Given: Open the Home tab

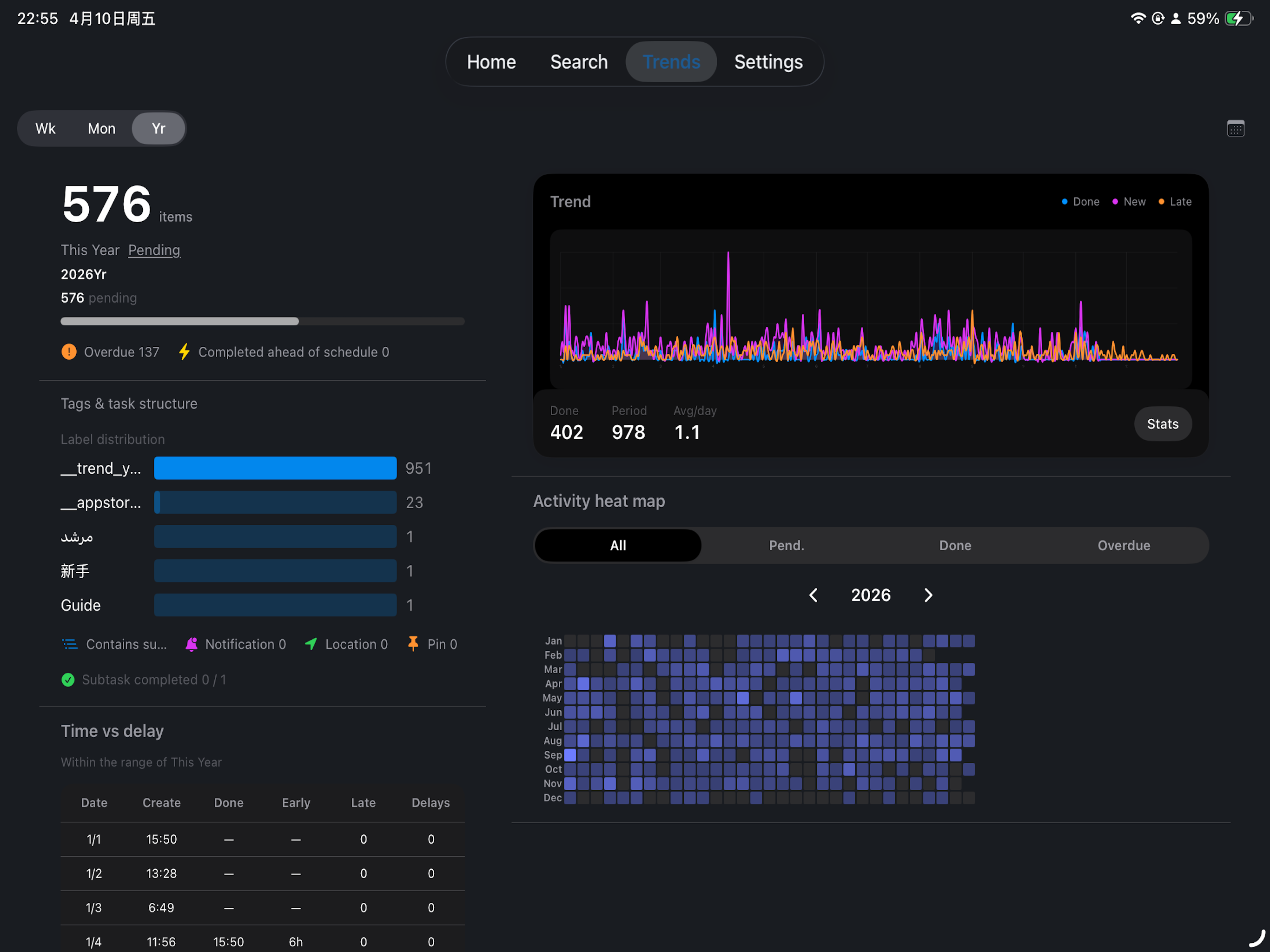Looking at the screenshot, I should point(491,62).
